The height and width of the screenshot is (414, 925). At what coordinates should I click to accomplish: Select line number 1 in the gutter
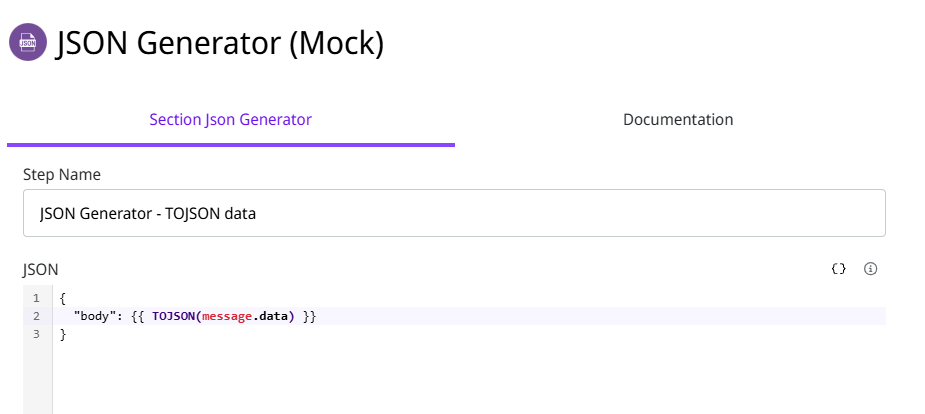(36, 298)
